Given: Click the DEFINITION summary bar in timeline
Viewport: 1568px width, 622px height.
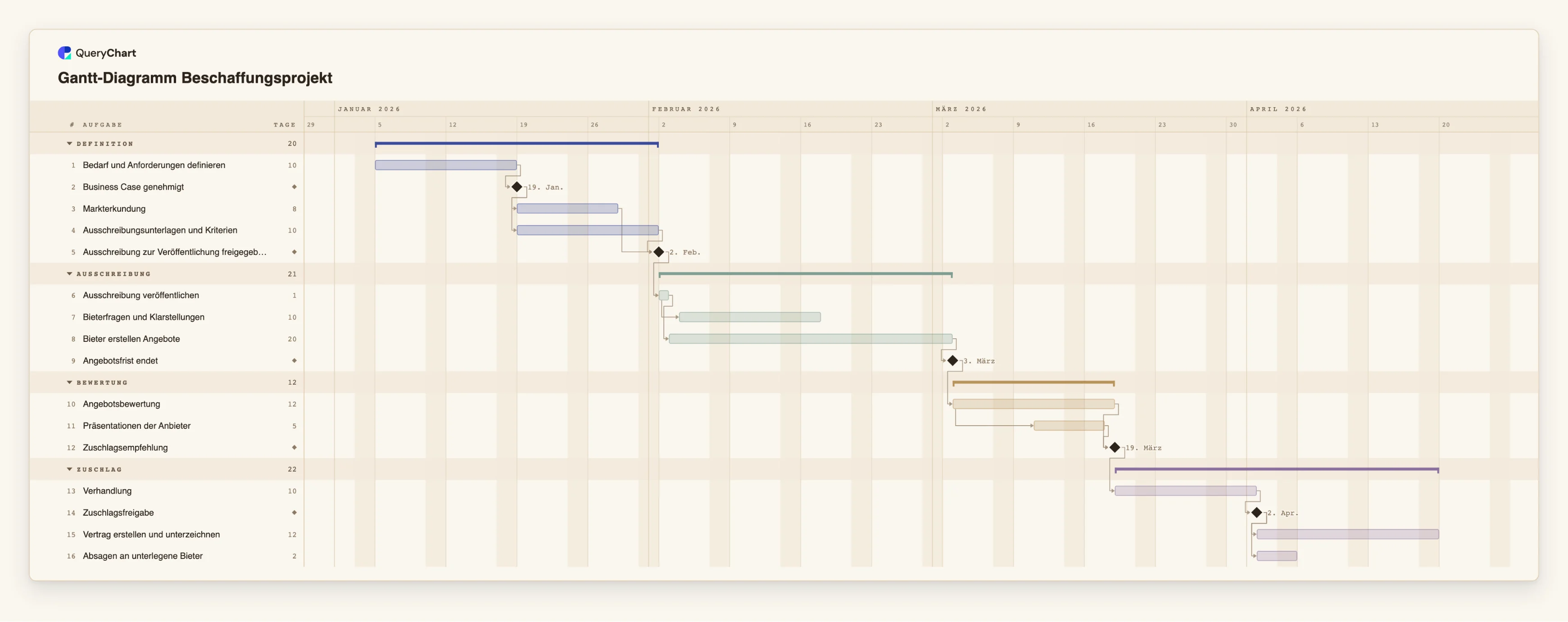Looking at the screenshot, I should (517, 144).
